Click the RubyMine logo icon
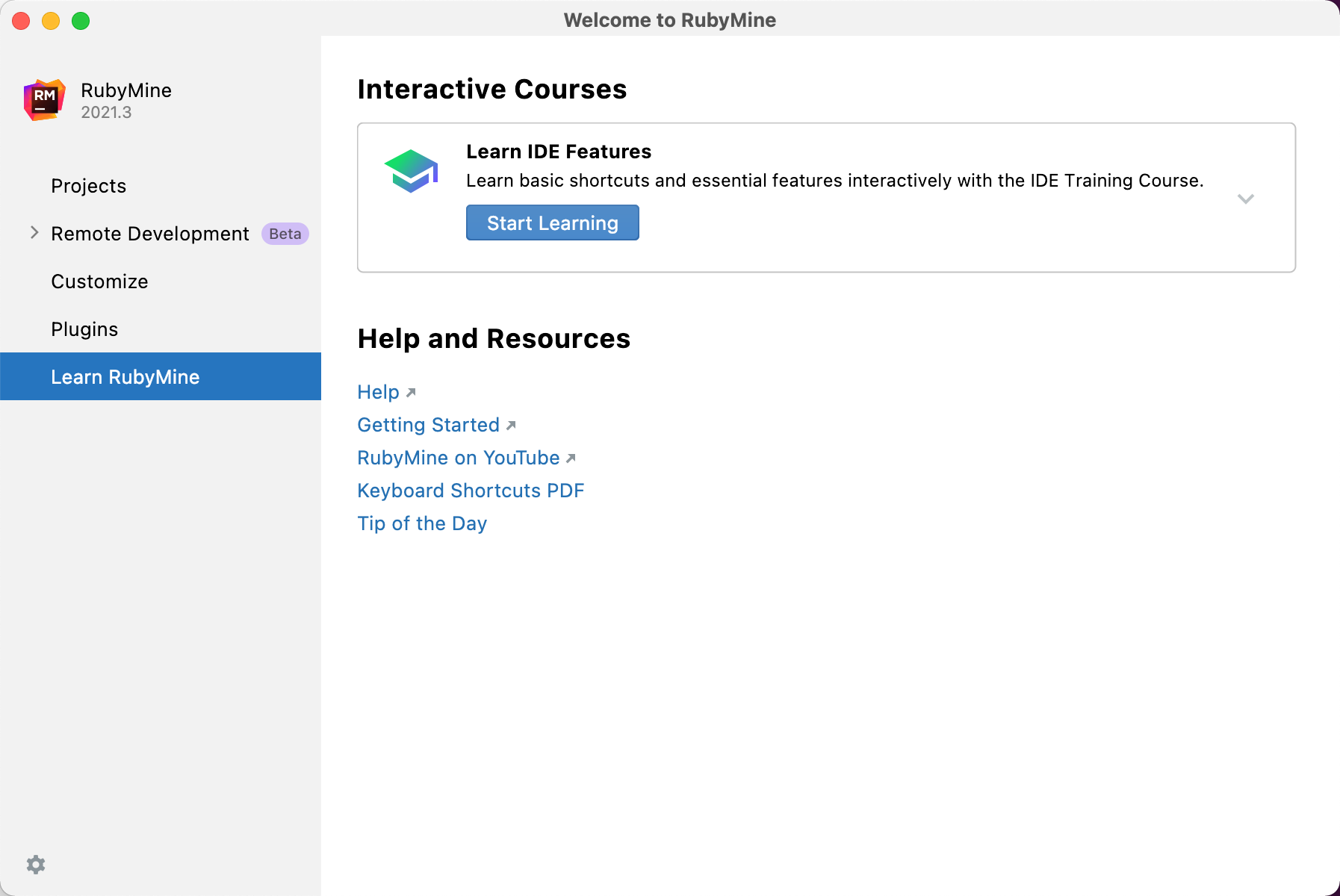This screenshot has width=1340, height=896. point(45,100)
